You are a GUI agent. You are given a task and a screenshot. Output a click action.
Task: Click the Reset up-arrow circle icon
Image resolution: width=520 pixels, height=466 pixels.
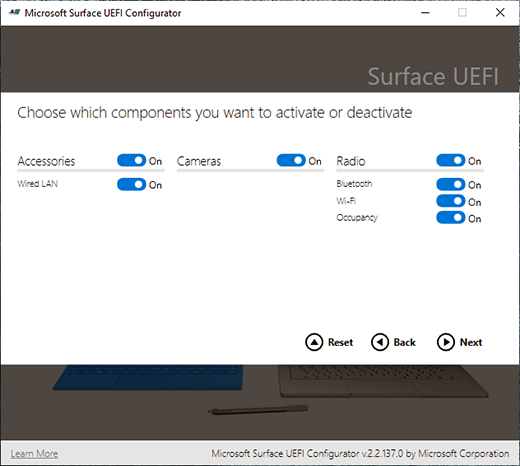(x=314, y=342)
